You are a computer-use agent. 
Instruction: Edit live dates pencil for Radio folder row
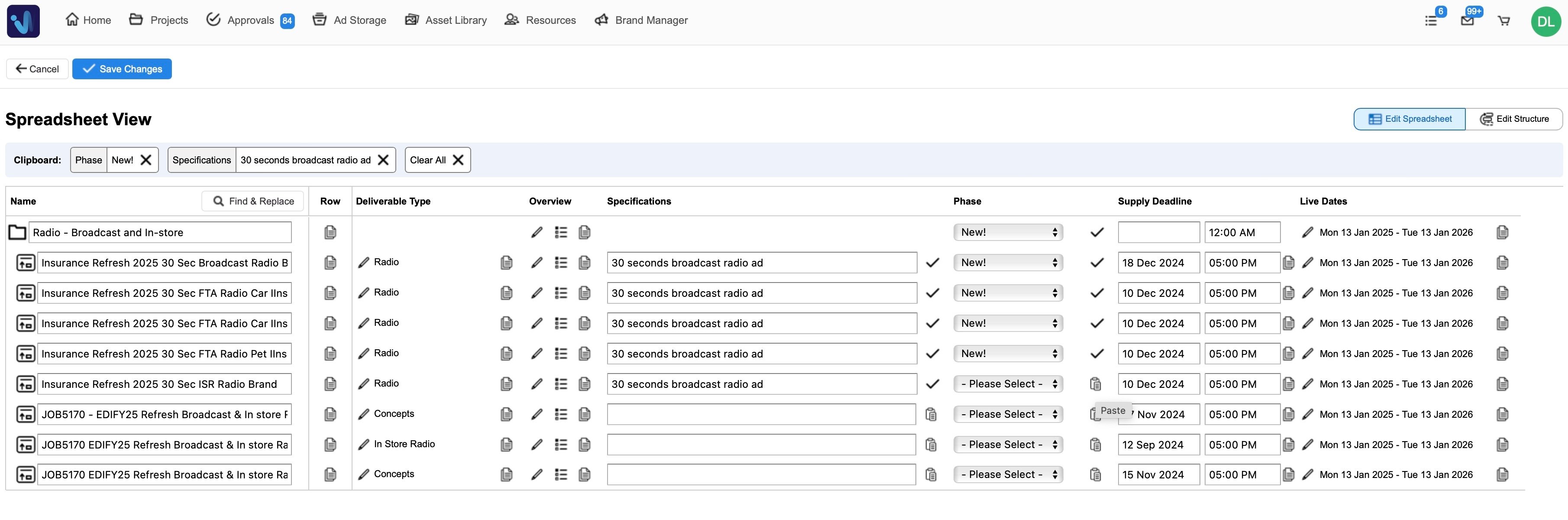(x=1307, y=233)
